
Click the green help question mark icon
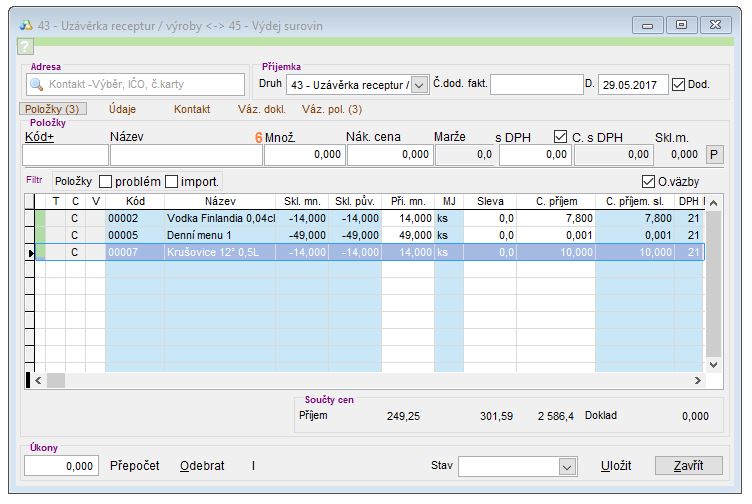click(26, 47)
